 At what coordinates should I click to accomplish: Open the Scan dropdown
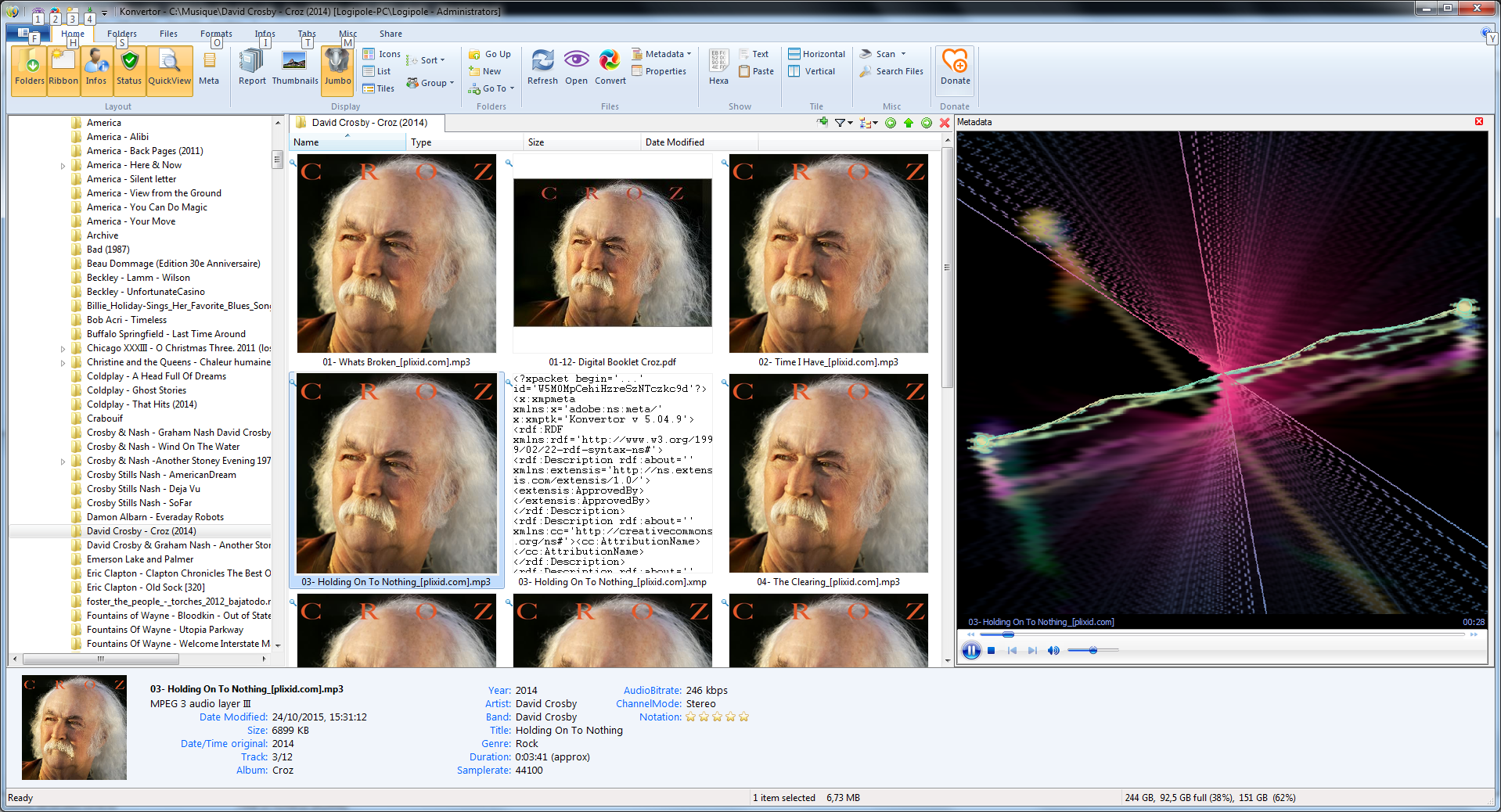click(883, 54)
